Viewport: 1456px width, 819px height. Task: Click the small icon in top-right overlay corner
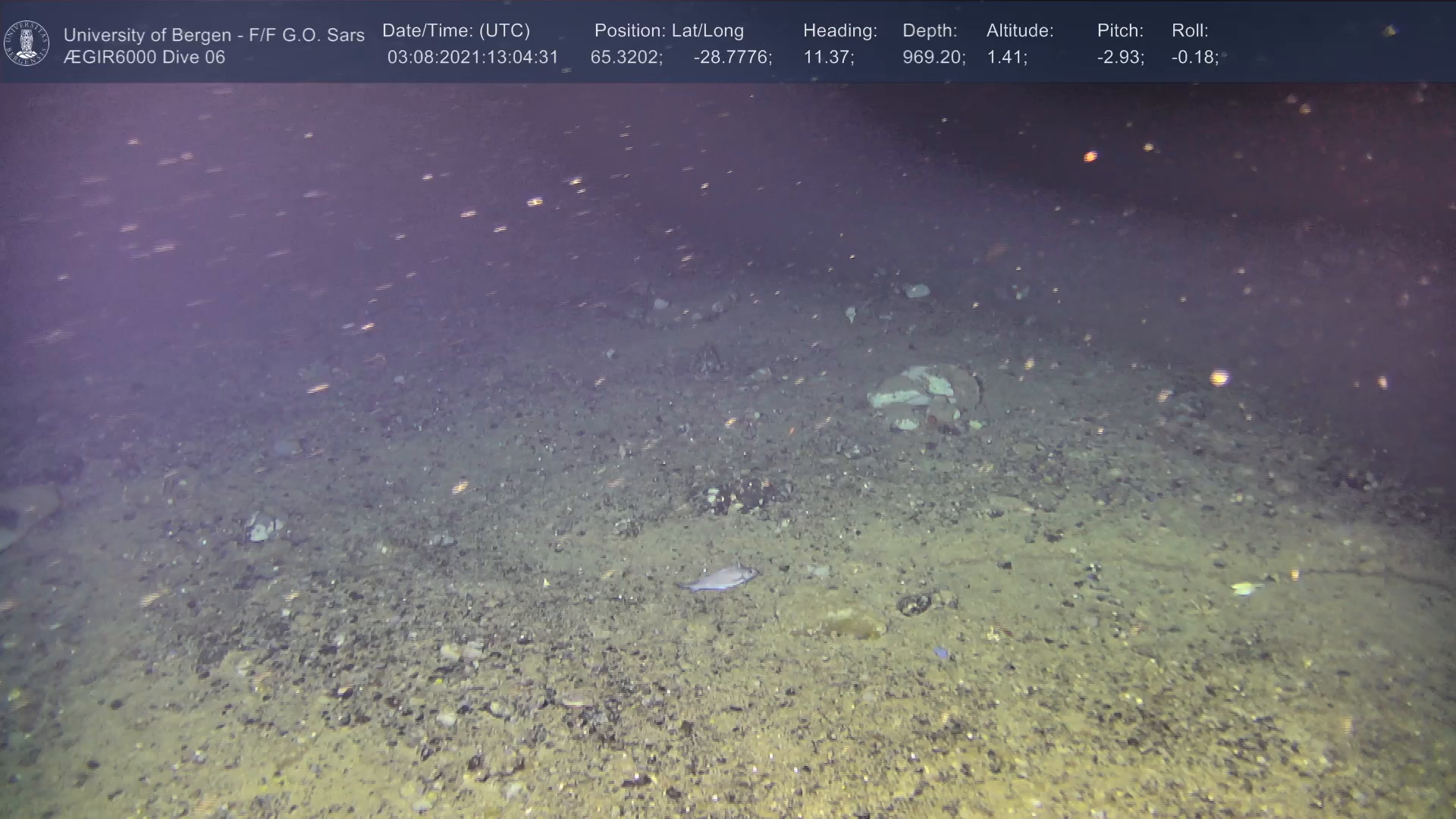1389,31
